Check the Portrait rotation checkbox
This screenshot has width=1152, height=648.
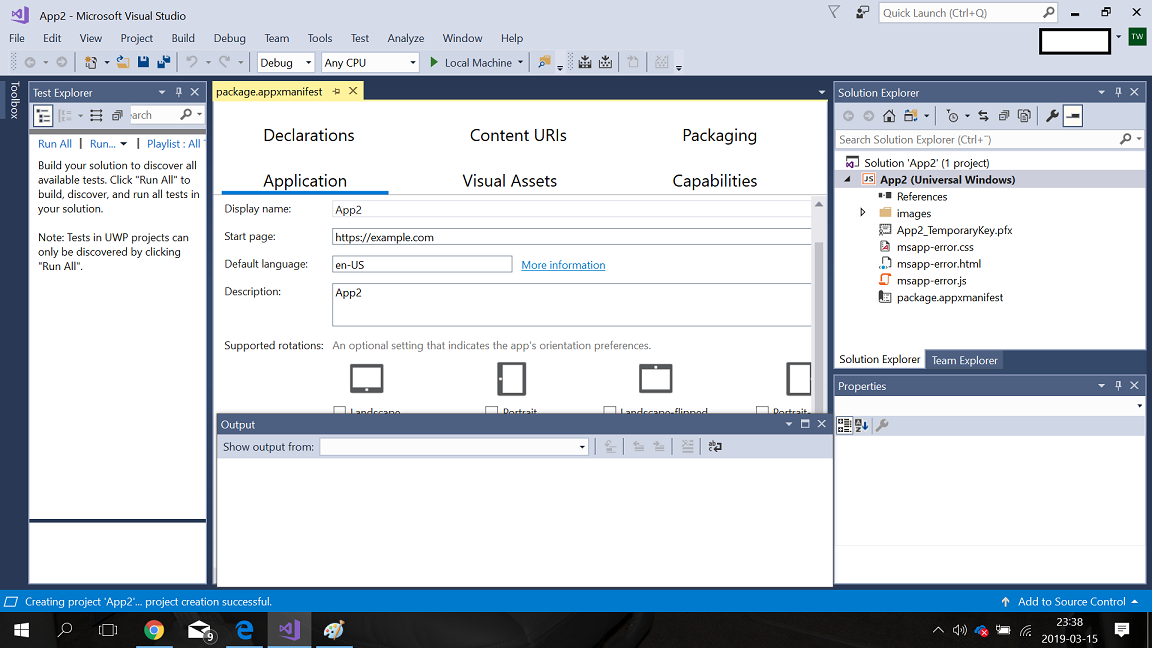[x=492, y=411]
